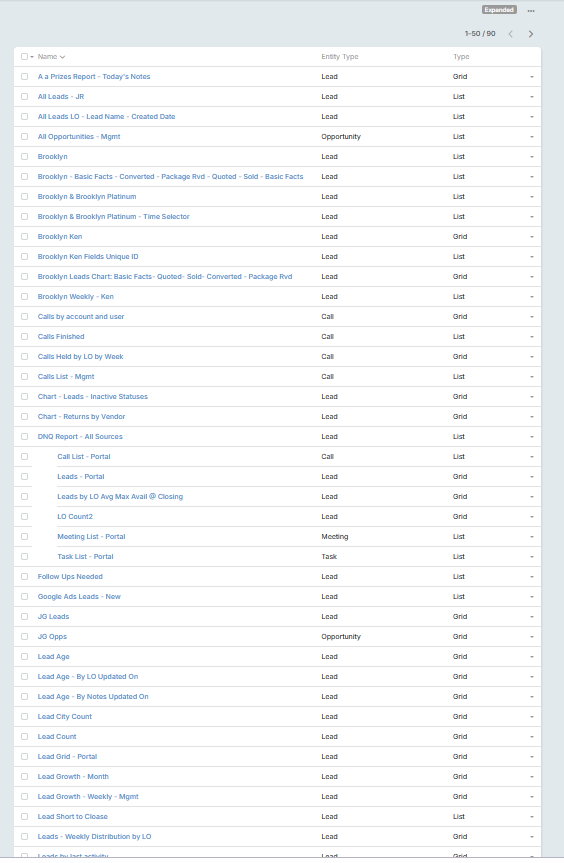Screen dimensions: 564x863
Task: Open Brooklyn & Brooklyn Platinum - Time Selector
Action: [113, 216]
